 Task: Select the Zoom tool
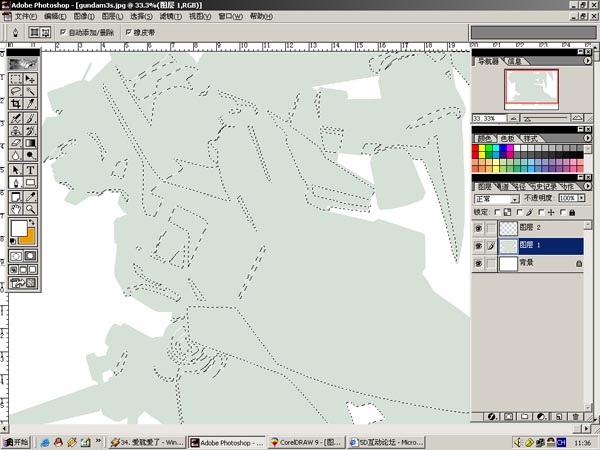click(x=30, y=209)
